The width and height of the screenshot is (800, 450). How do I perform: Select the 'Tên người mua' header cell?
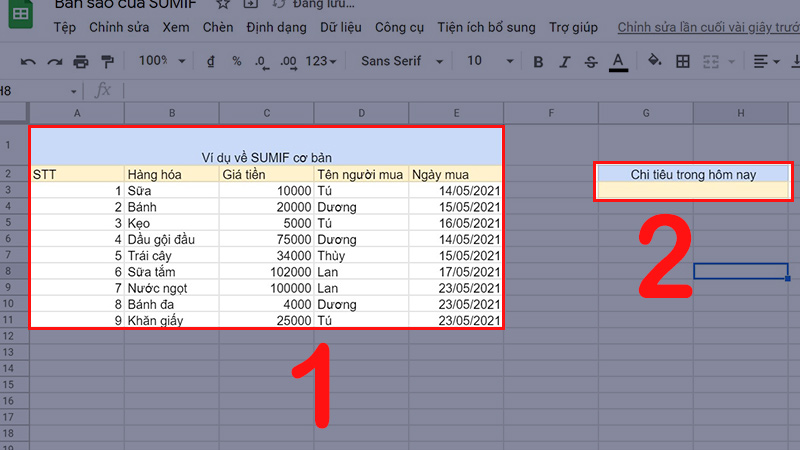(361, 174)
